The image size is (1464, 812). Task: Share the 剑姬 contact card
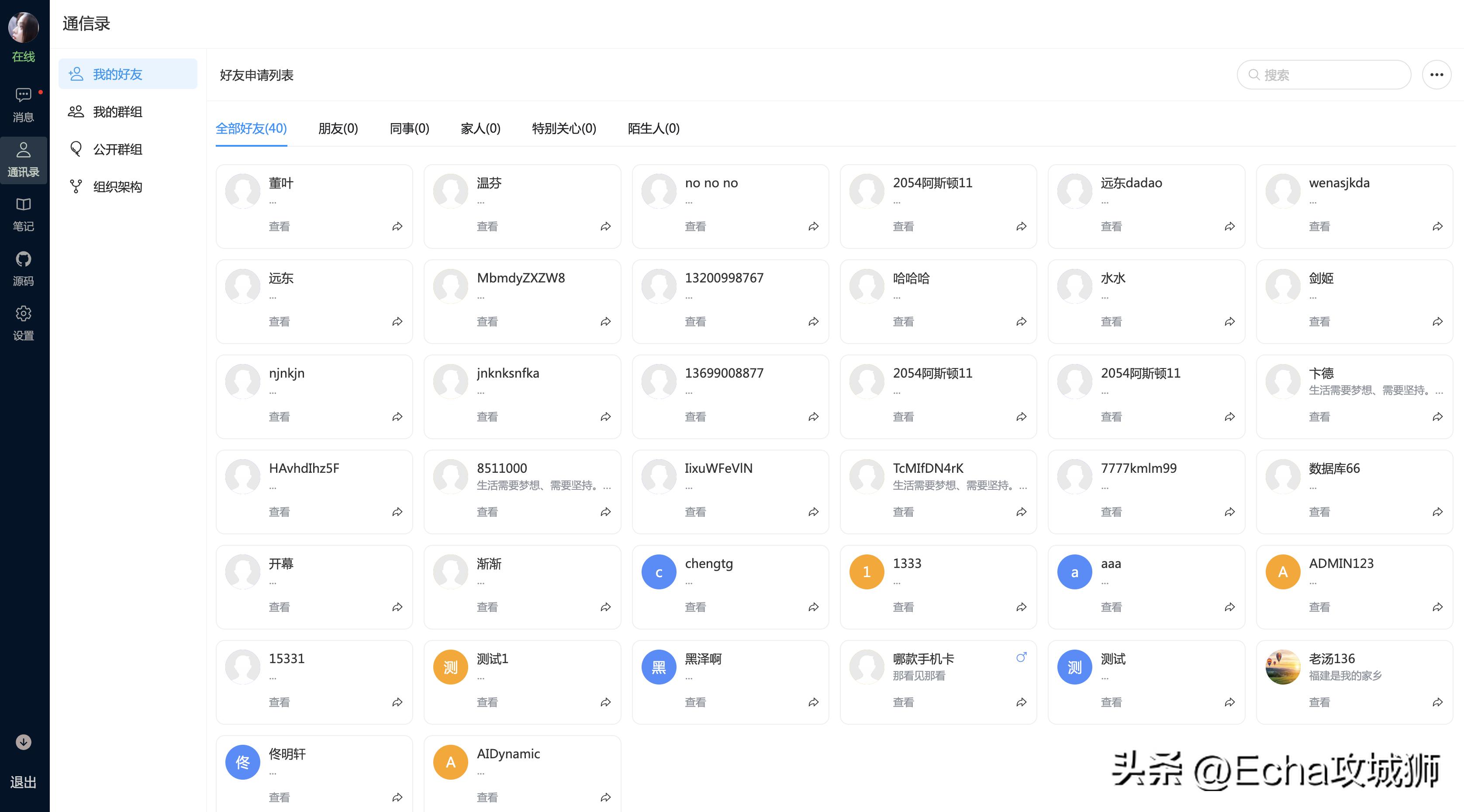(x=1437, y=321)
